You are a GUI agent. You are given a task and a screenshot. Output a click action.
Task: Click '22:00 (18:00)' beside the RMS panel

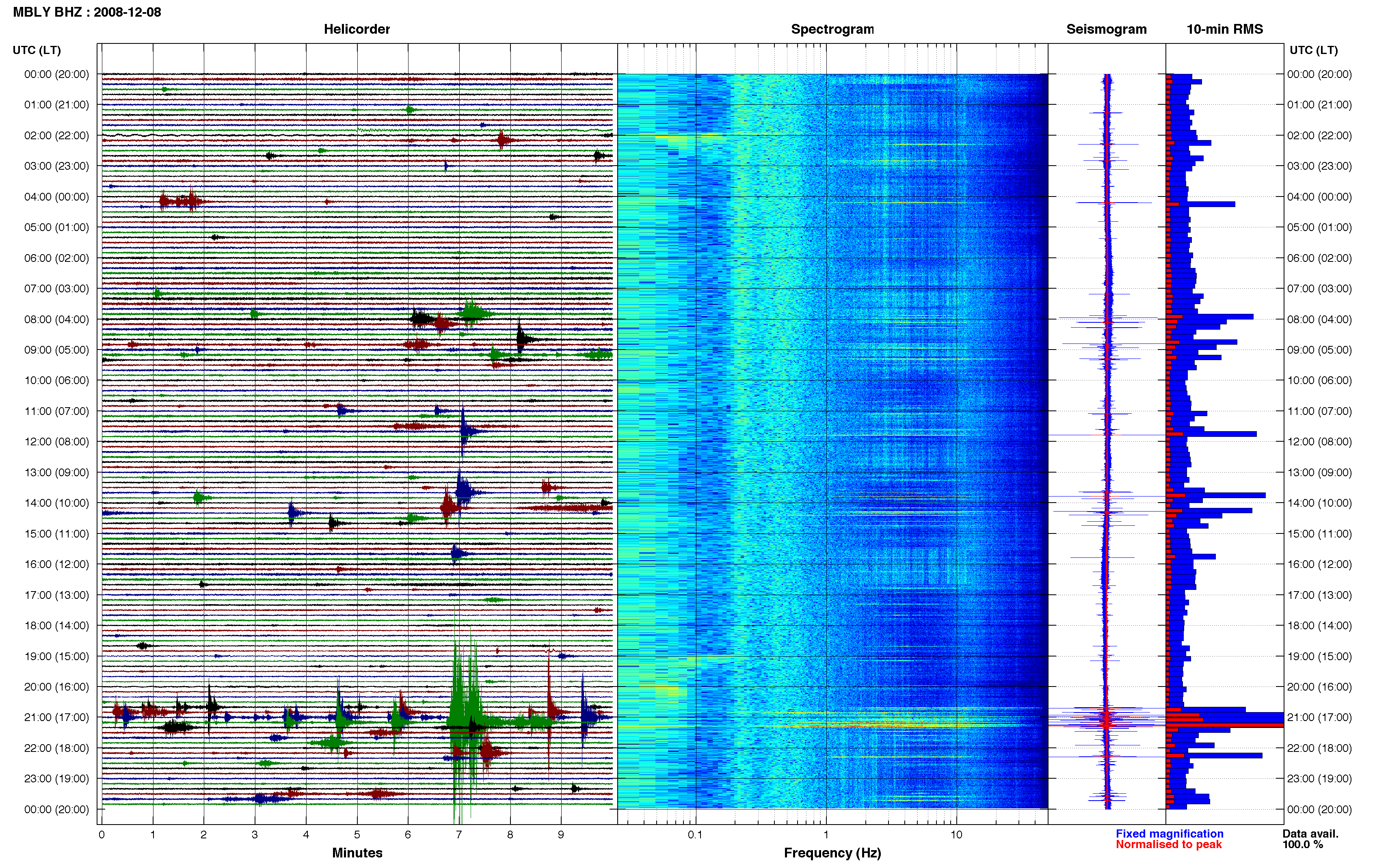[1319, 748]
